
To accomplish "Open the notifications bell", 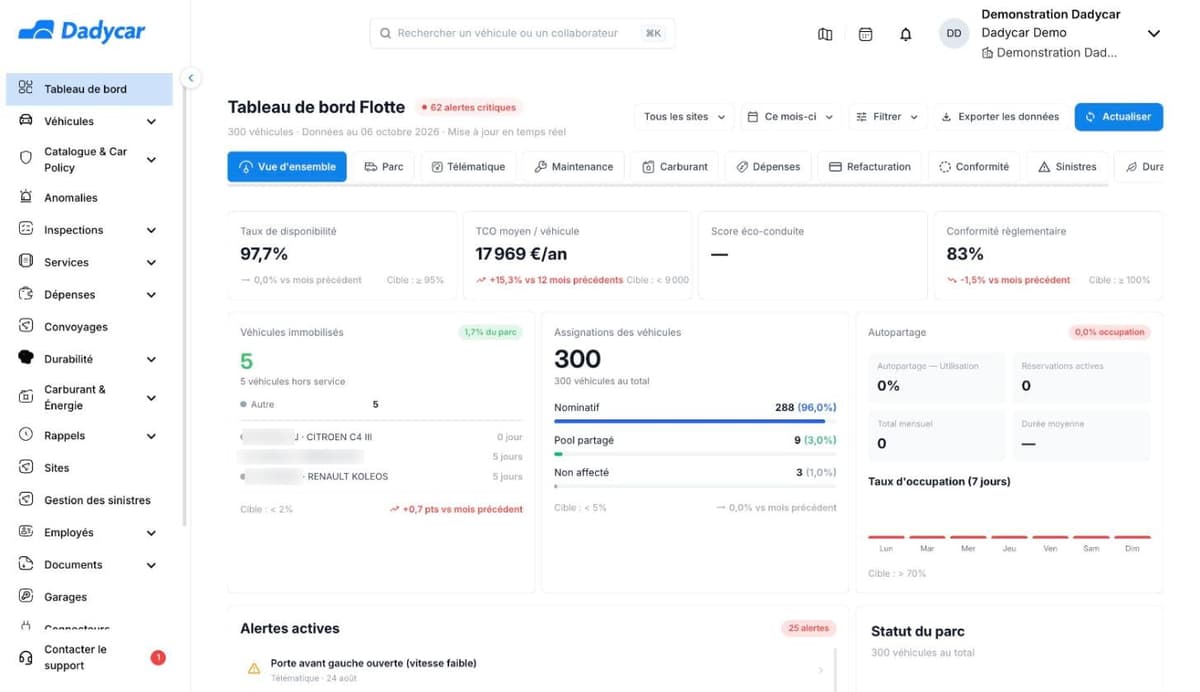I will pos(906,34).
